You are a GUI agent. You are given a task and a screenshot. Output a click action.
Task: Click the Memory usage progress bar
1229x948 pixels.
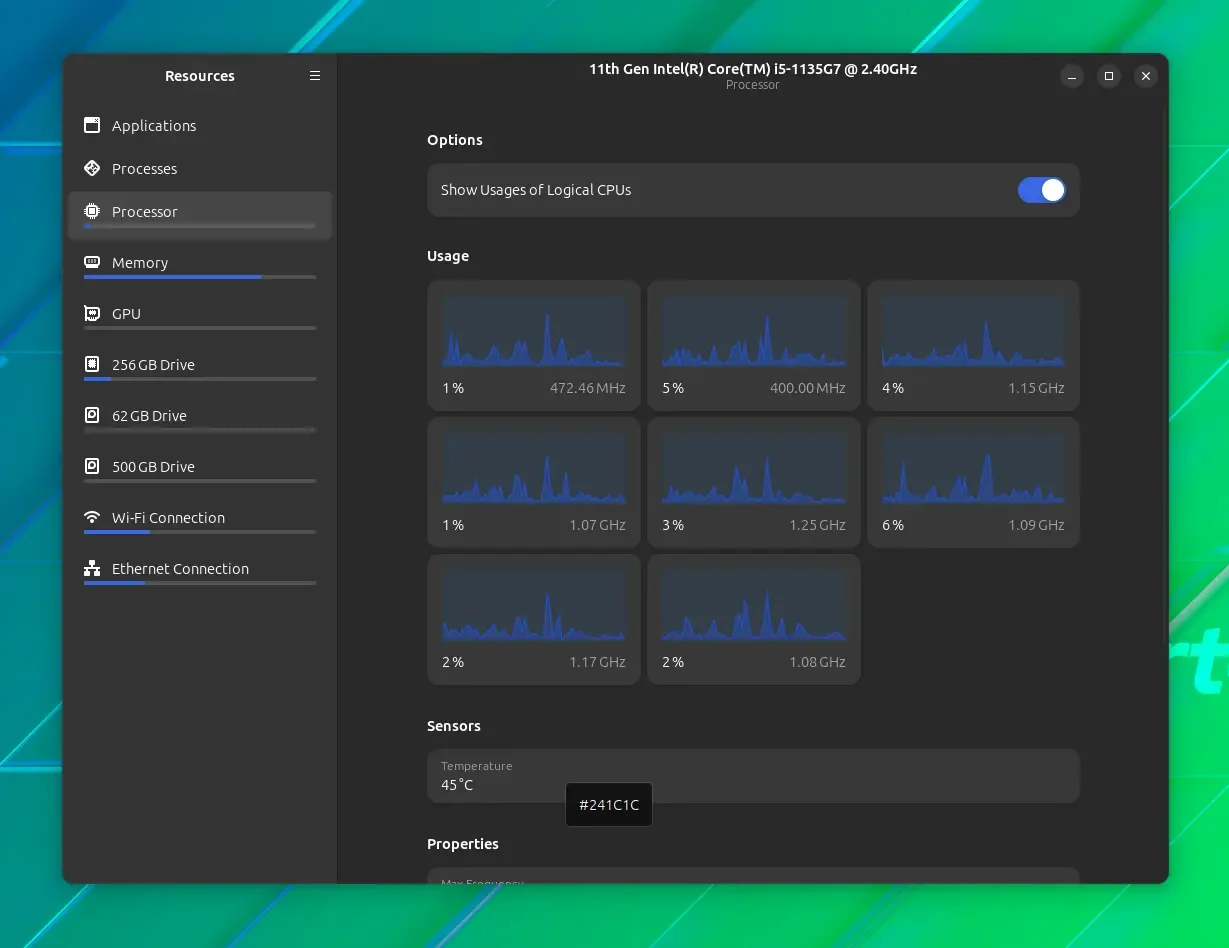[x=200, y=277]
